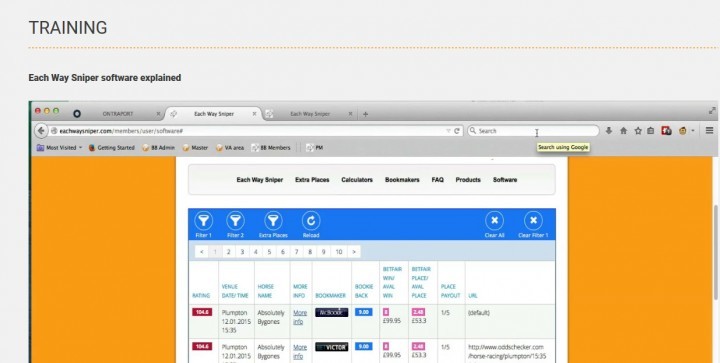The width and height of the screenshot is (720, 363).
Task: Click the Clear Filter 1 icon
Action: pos(533,221)
